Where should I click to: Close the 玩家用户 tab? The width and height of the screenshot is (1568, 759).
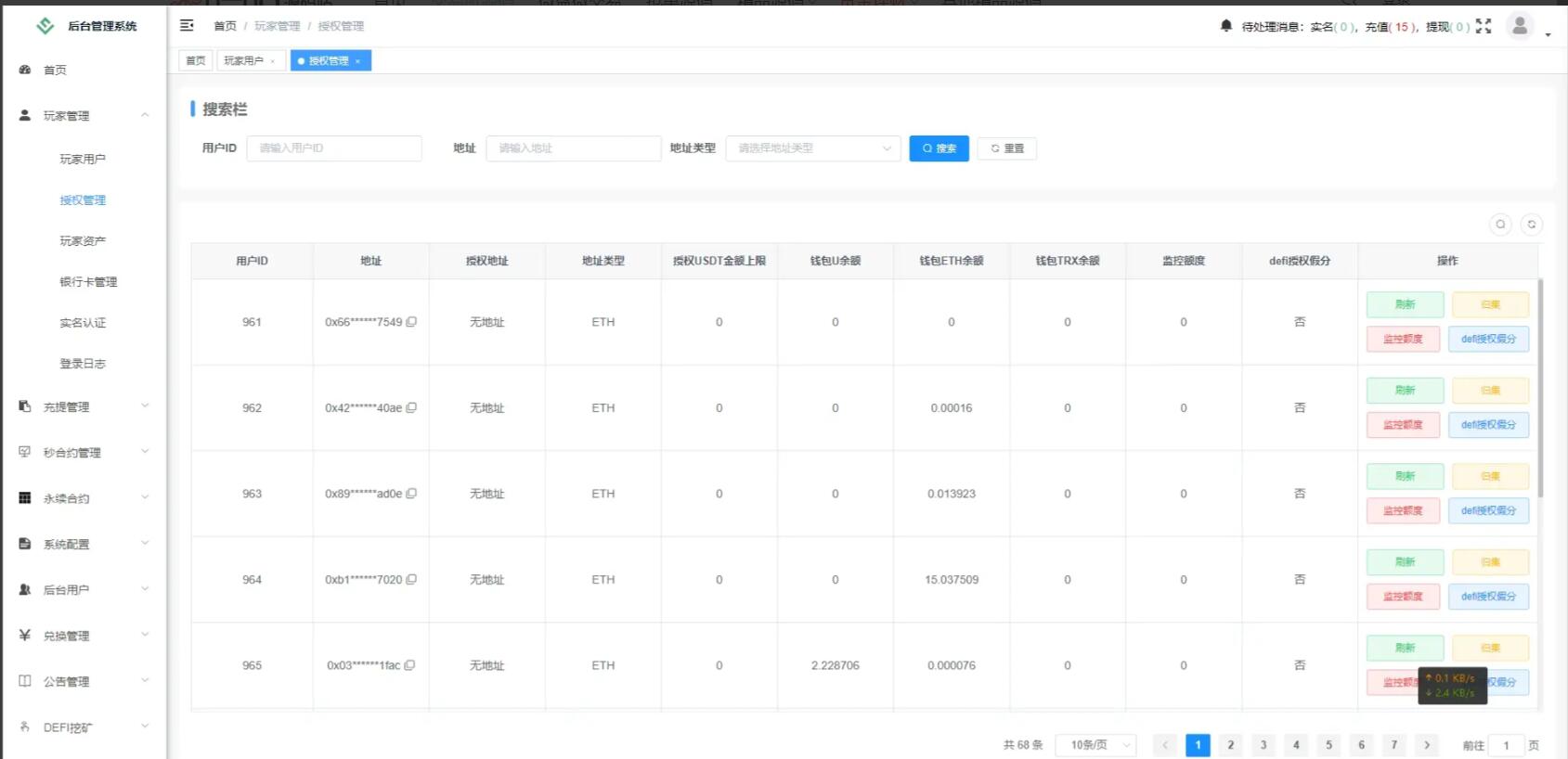coord(273,61)
